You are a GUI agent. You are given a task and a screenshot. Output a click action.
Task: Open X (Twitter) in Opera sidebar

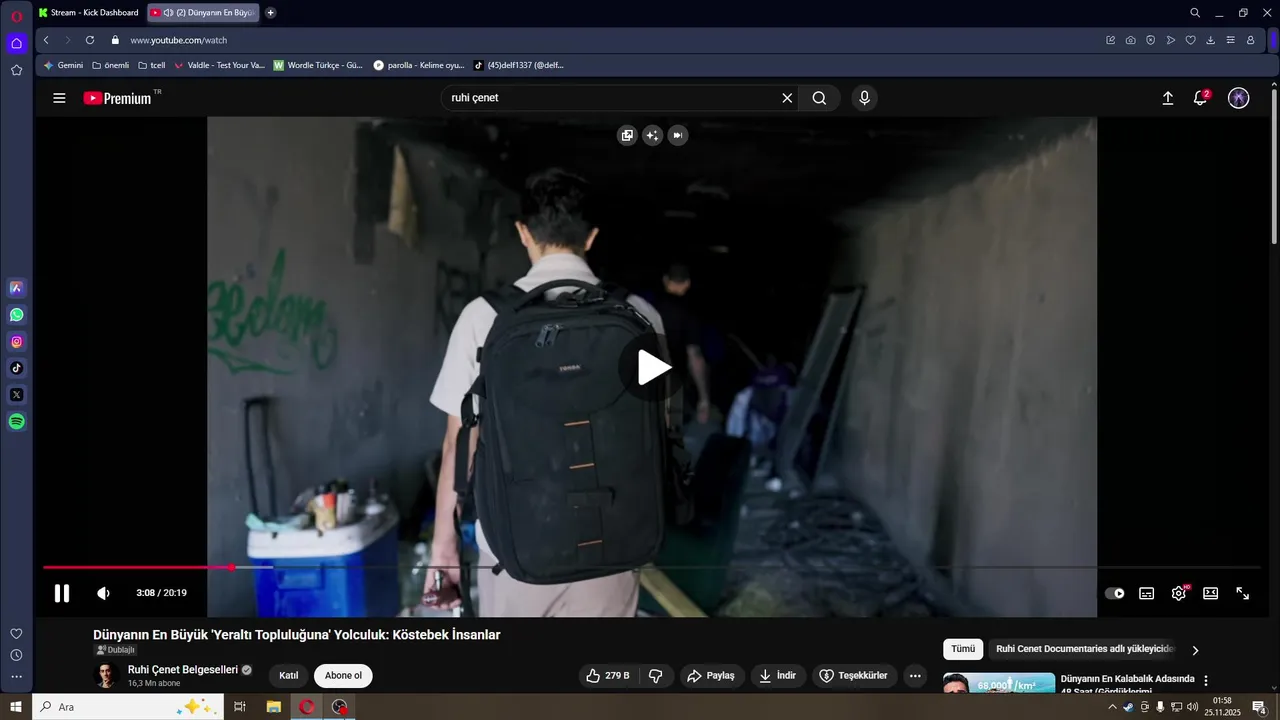click(16, 395)
